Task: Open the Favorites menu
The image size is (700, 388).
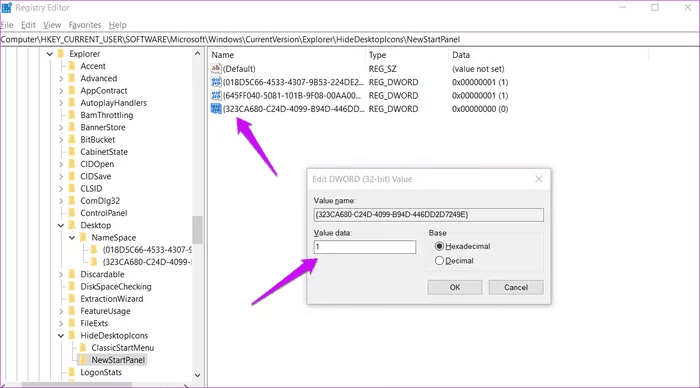Action: (85, 25)
